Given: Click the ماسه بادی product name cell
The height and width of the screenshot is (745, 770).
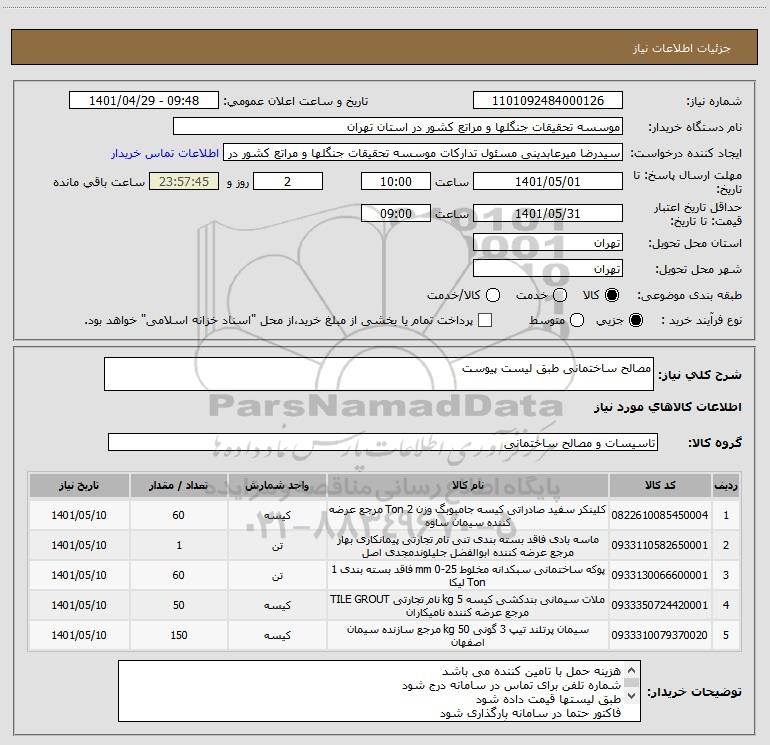Looking at the screenshot, I should (x=468, y=545).
